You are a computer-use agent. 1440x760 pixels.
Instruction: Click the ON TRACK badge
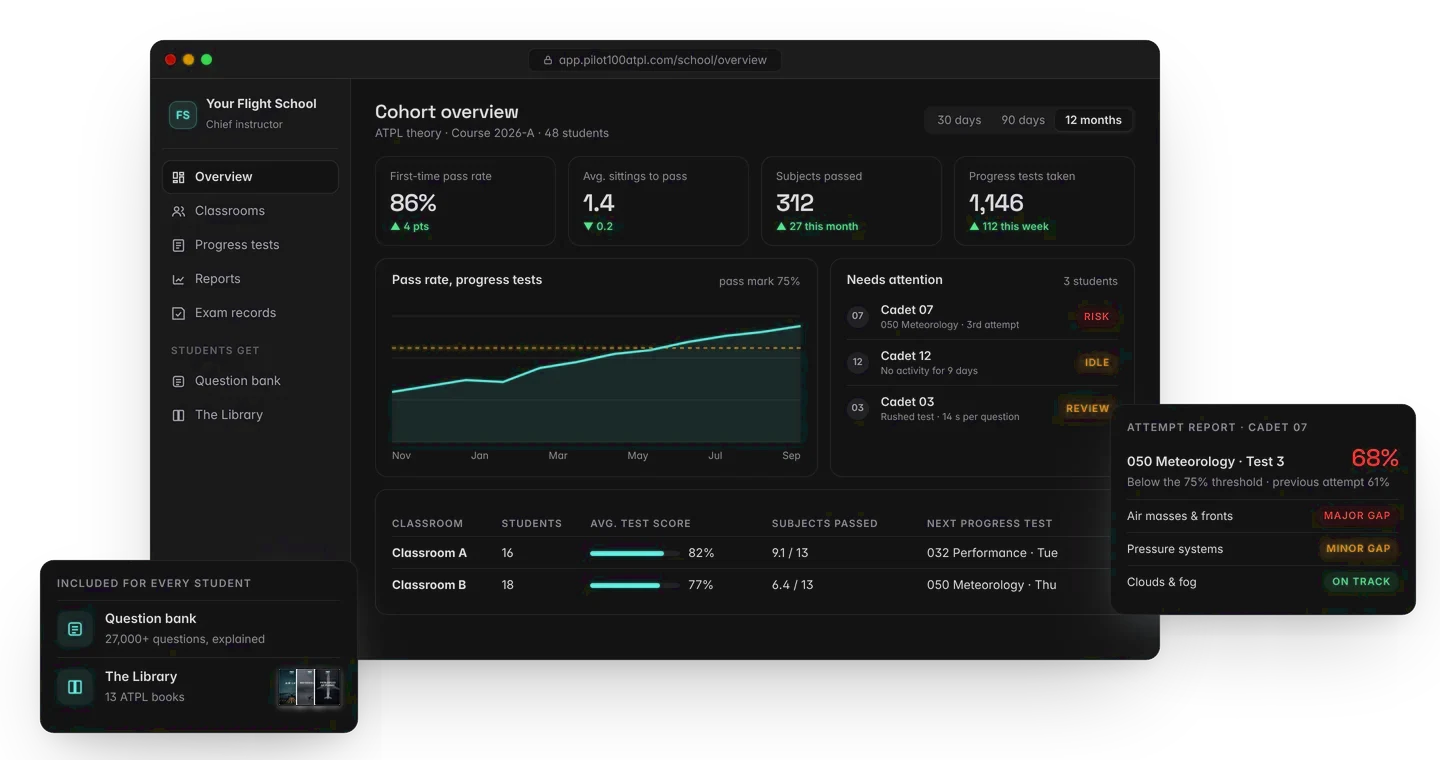point(1361,581)
